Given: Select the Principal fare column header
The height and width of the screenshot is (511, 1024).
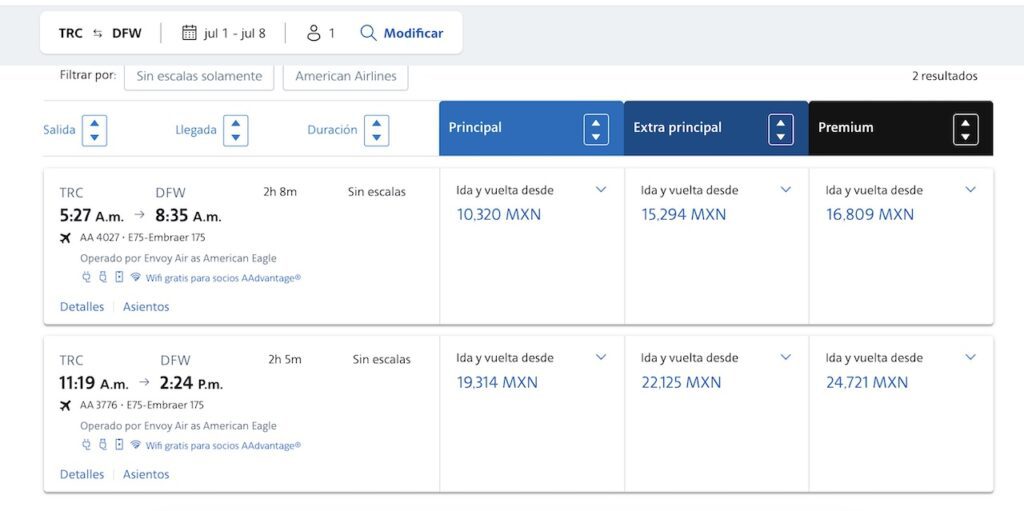Looking at the screenshot, I should (531, 128).
